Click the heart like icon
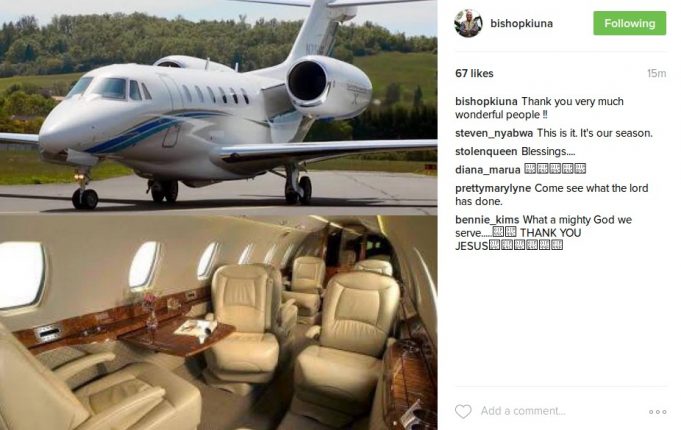This screenshot has height=430, width=681. (x=463, y=411)
